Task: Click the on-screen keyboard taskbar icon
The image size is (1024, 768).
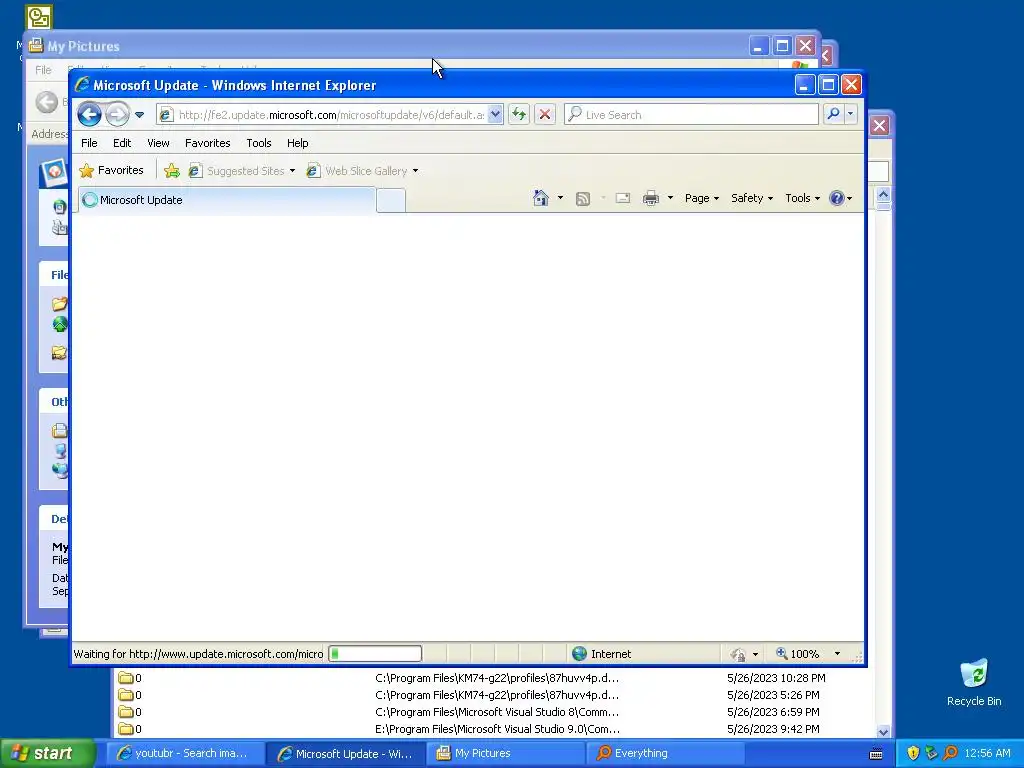Action: (x=876, y=754)
